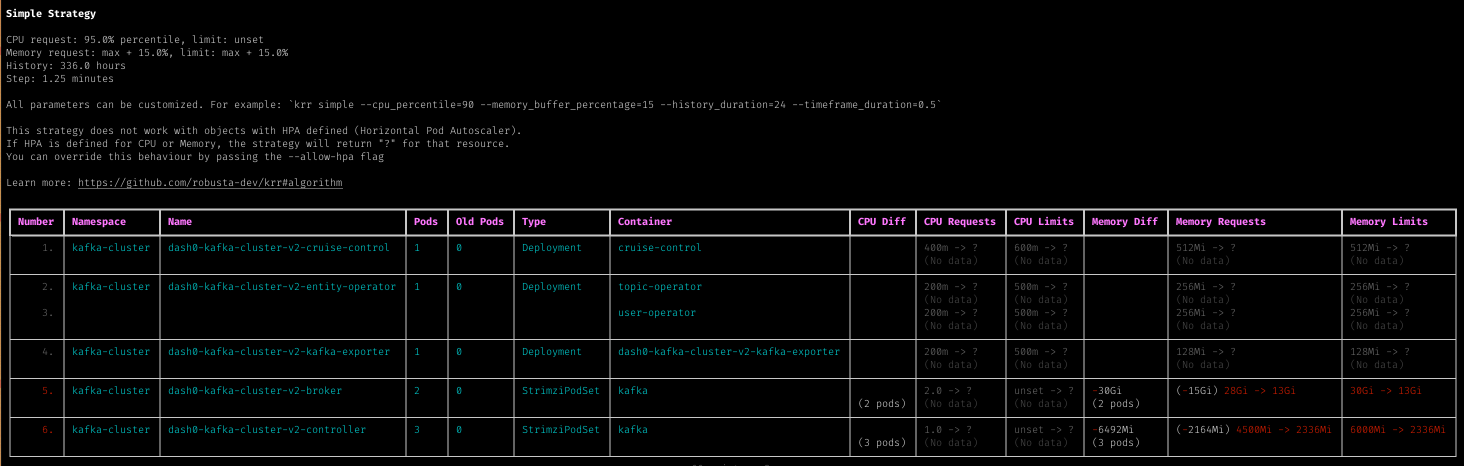Screen dimensions: 1464x466
Task: Click the Namespace column header
Action: (99, 222)
